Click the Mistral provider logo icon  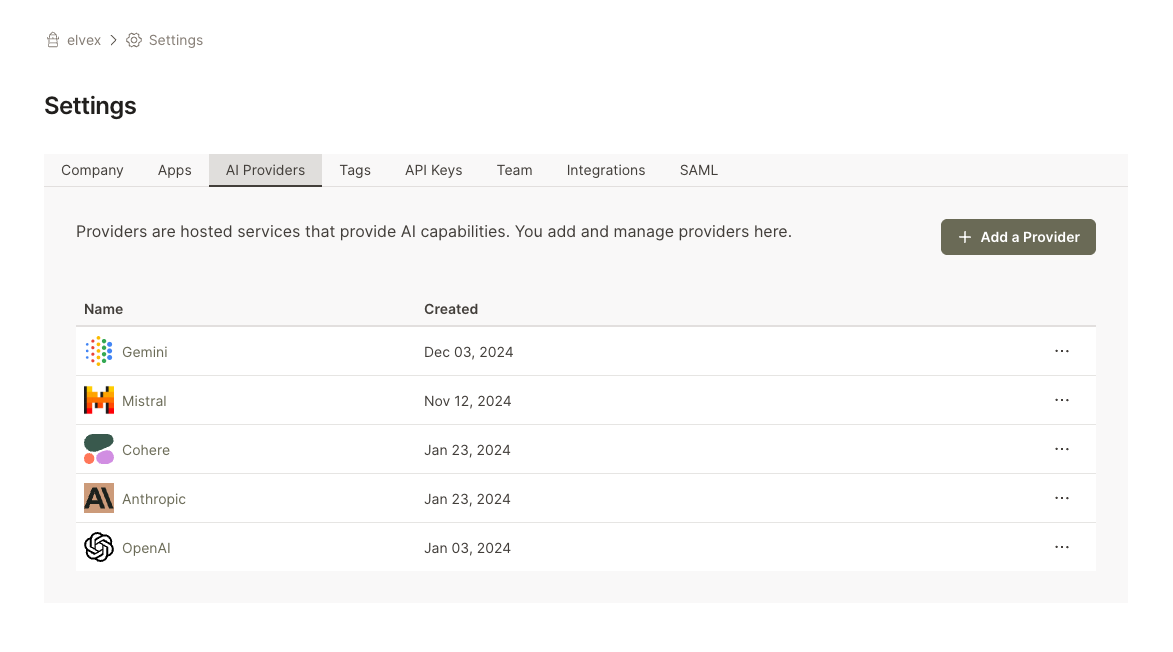98,401
